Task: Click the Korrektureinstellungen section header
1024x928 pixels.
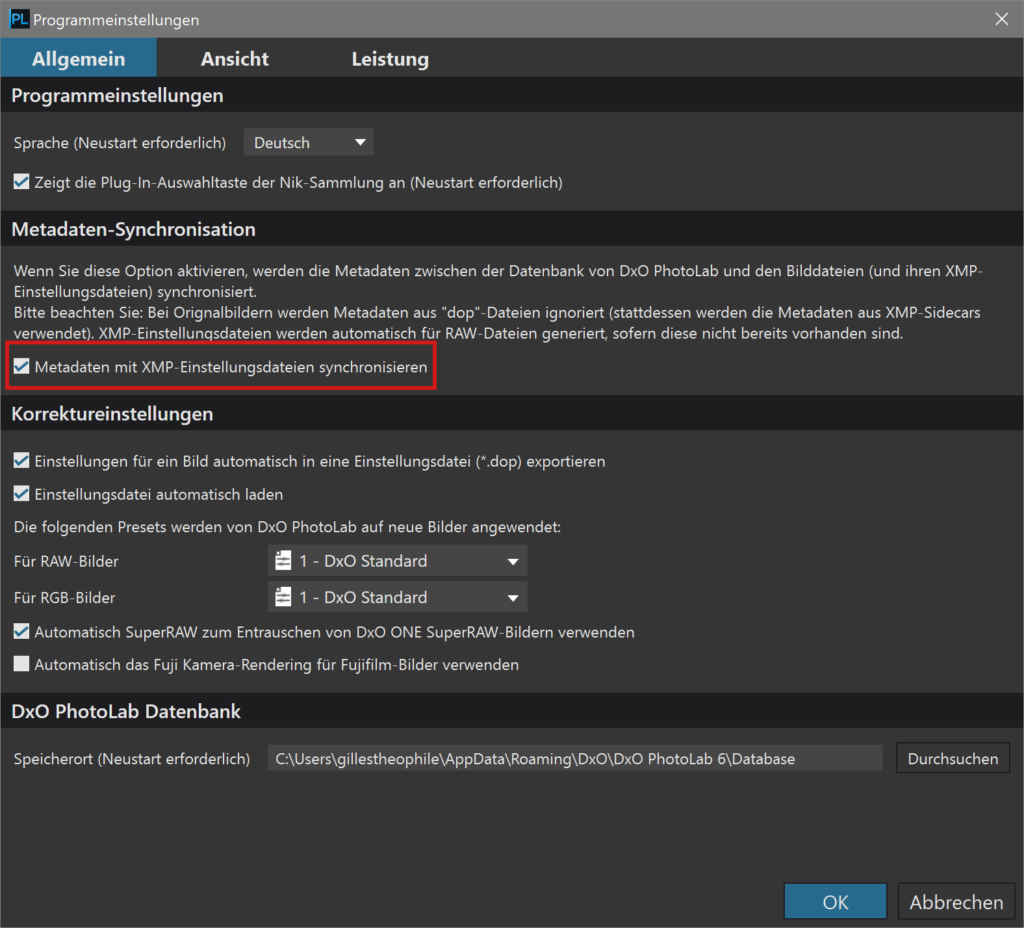Action: point(112,414)
